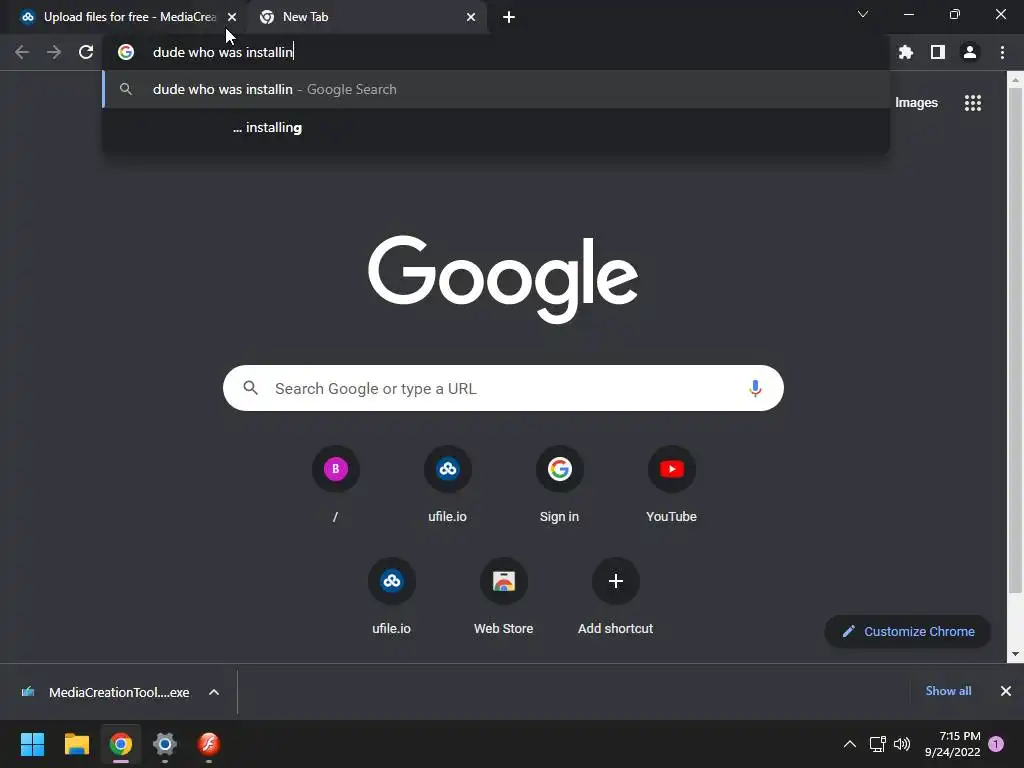Open the first-row ufile.io shortcut
This screenshot has height=768, width=1024.
[447, 485]
